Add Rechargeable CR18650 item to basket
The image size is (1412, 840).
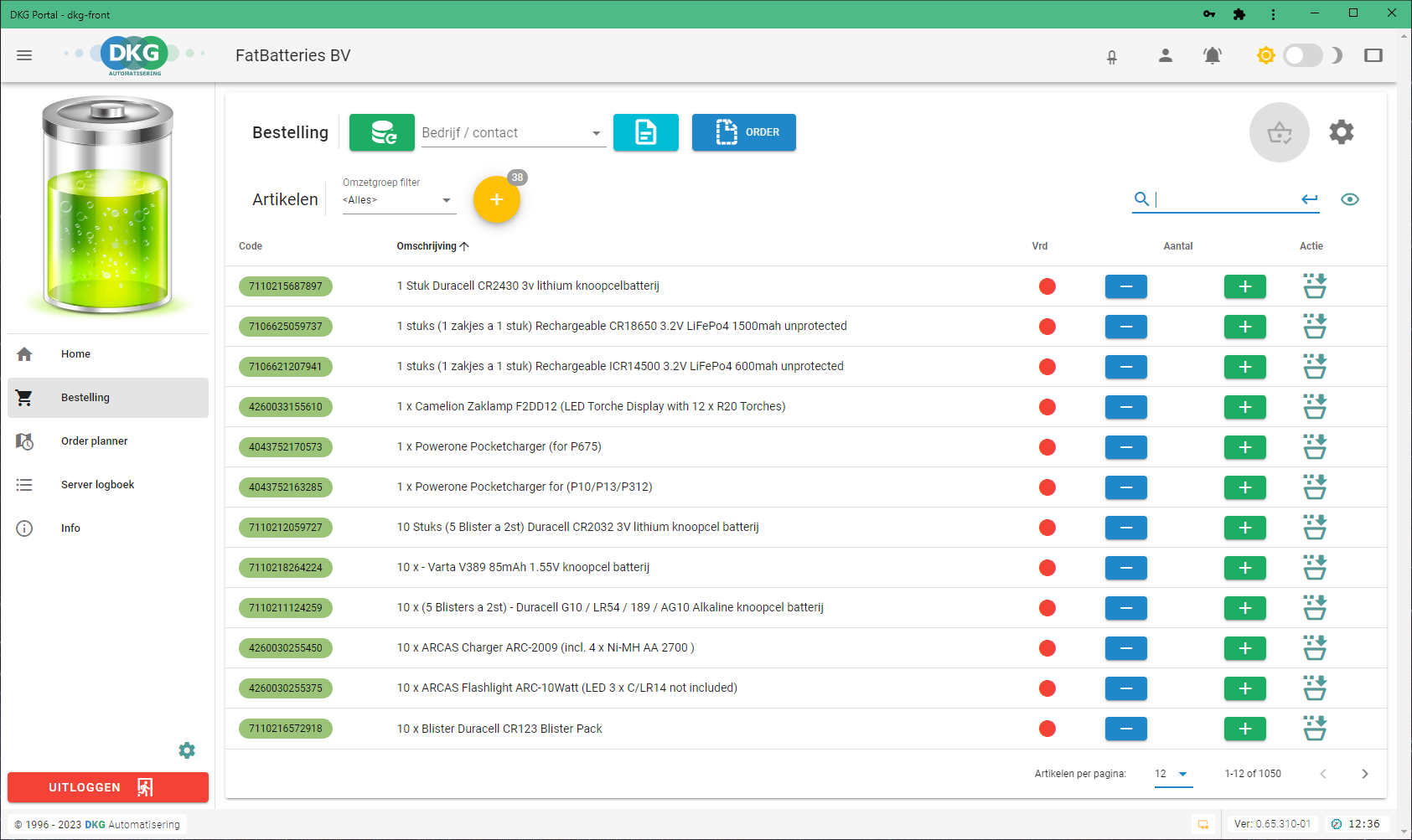(1315, 327)
